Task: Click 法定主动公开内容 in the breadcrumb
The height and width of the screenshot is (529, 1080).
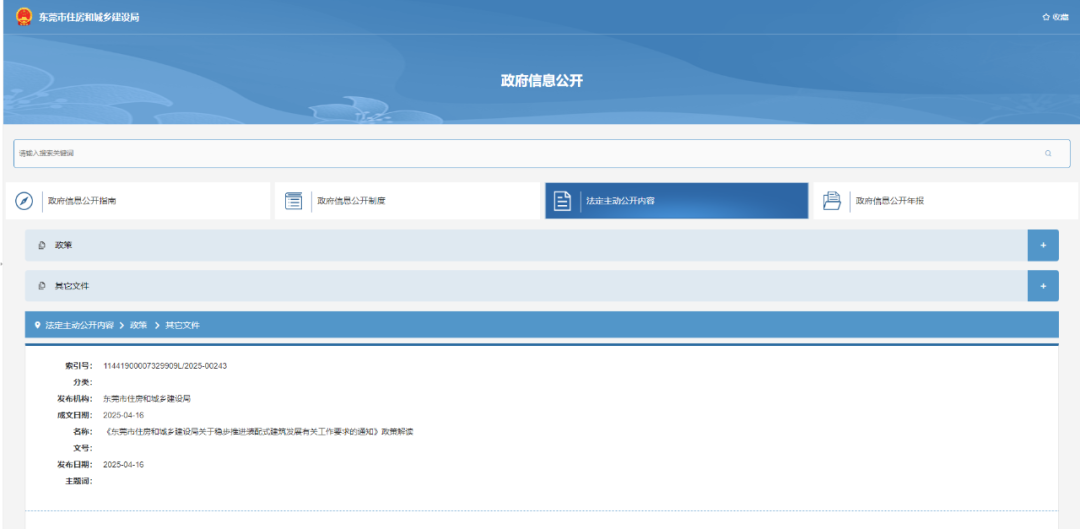Action: pyautogui.click(x=79, y=326)
